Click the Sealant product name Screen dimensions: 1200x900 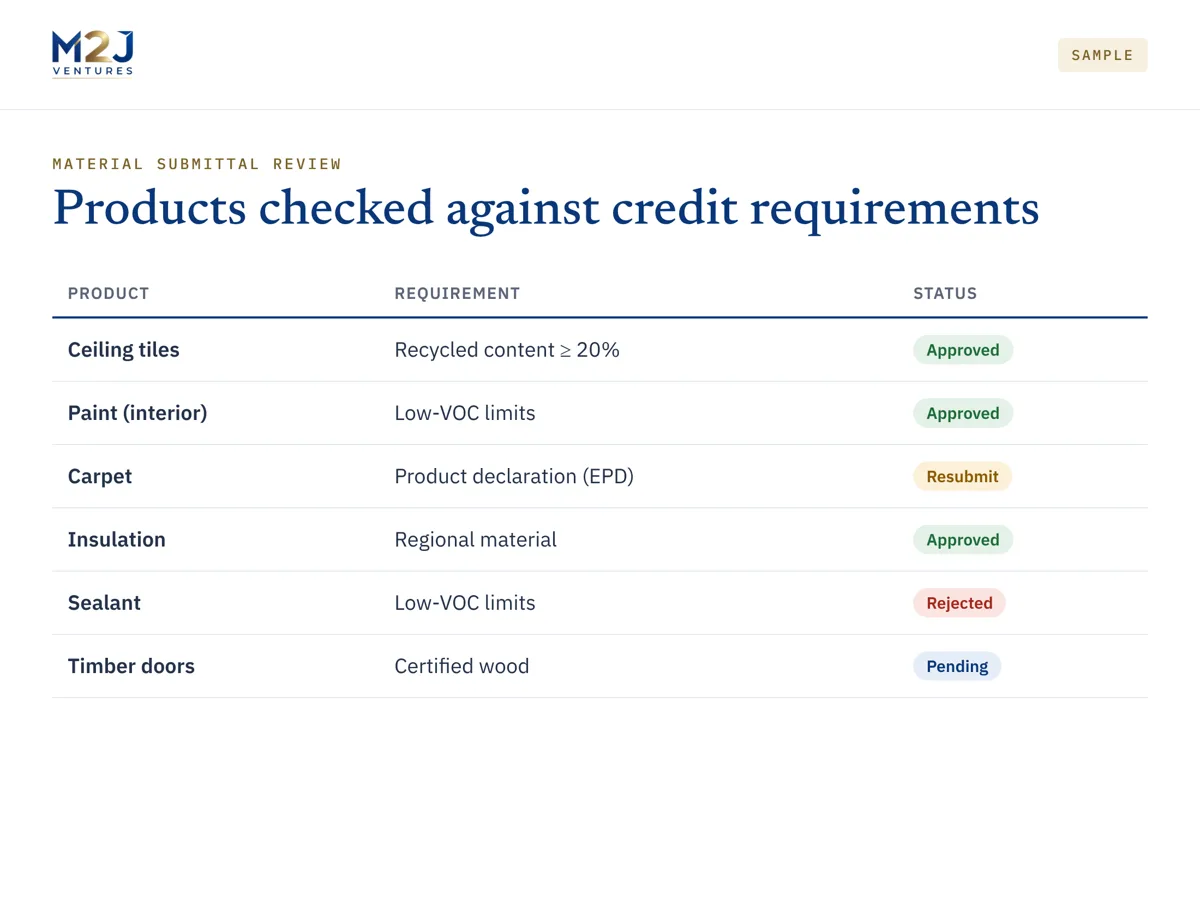[x=104, y=603]
